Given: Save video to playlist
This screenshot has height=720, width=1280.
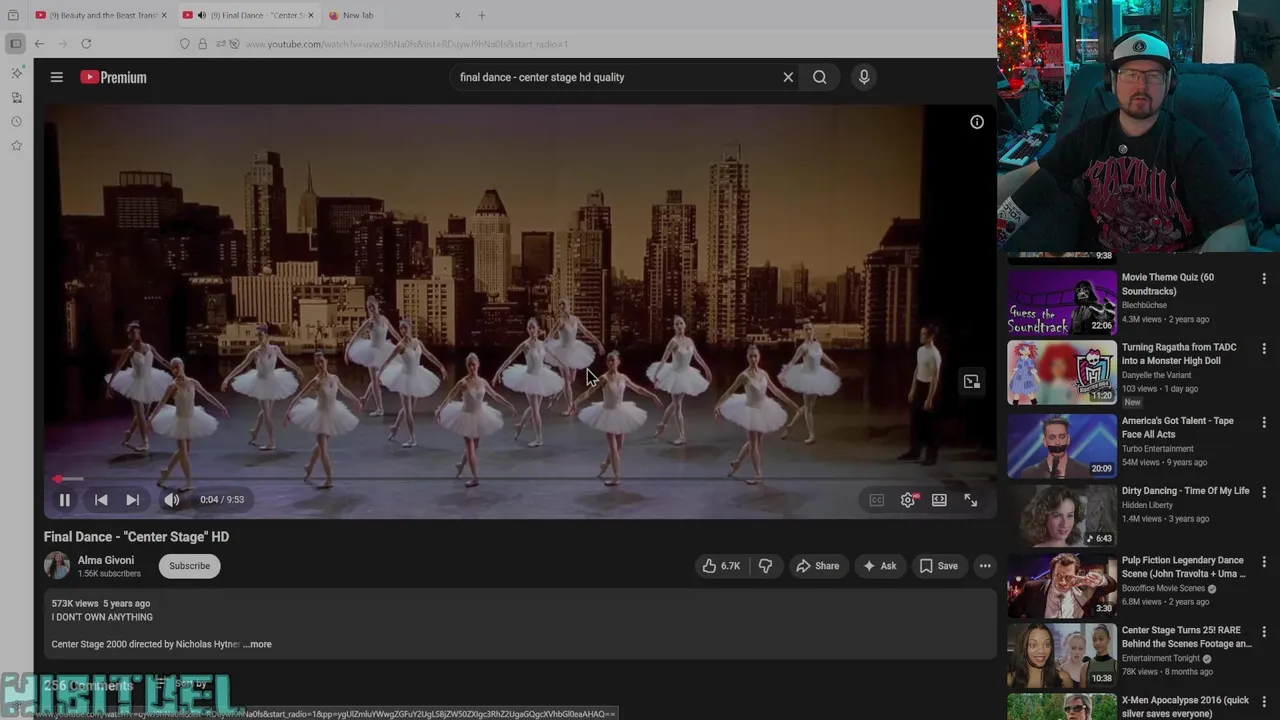Looking at the screenshot, I should 938,566.
